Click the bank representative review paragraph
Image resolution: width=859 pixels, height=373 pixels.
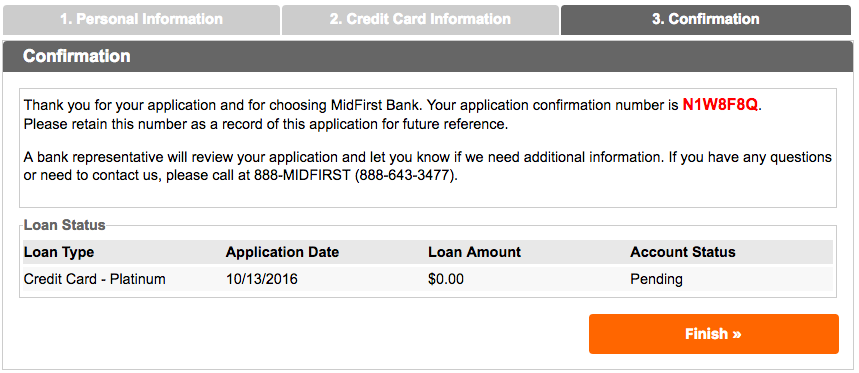pos(428,167)
